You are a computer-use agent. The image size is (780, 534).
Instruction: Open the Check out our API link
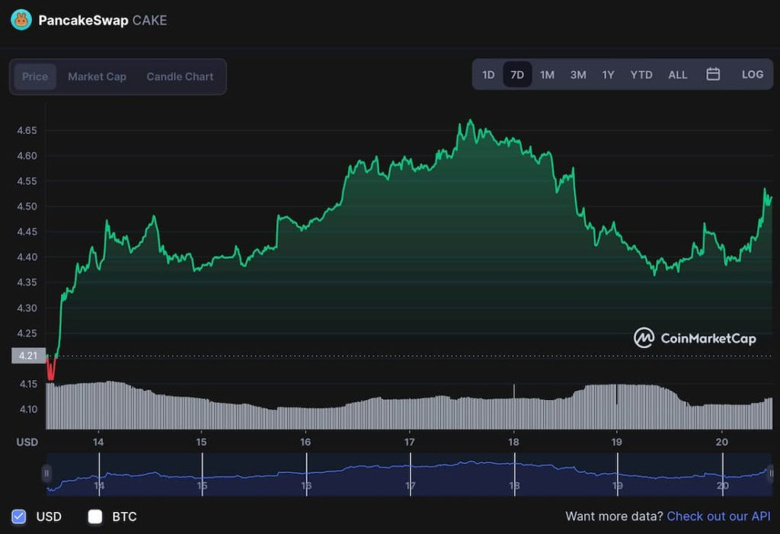coord(718,517)
